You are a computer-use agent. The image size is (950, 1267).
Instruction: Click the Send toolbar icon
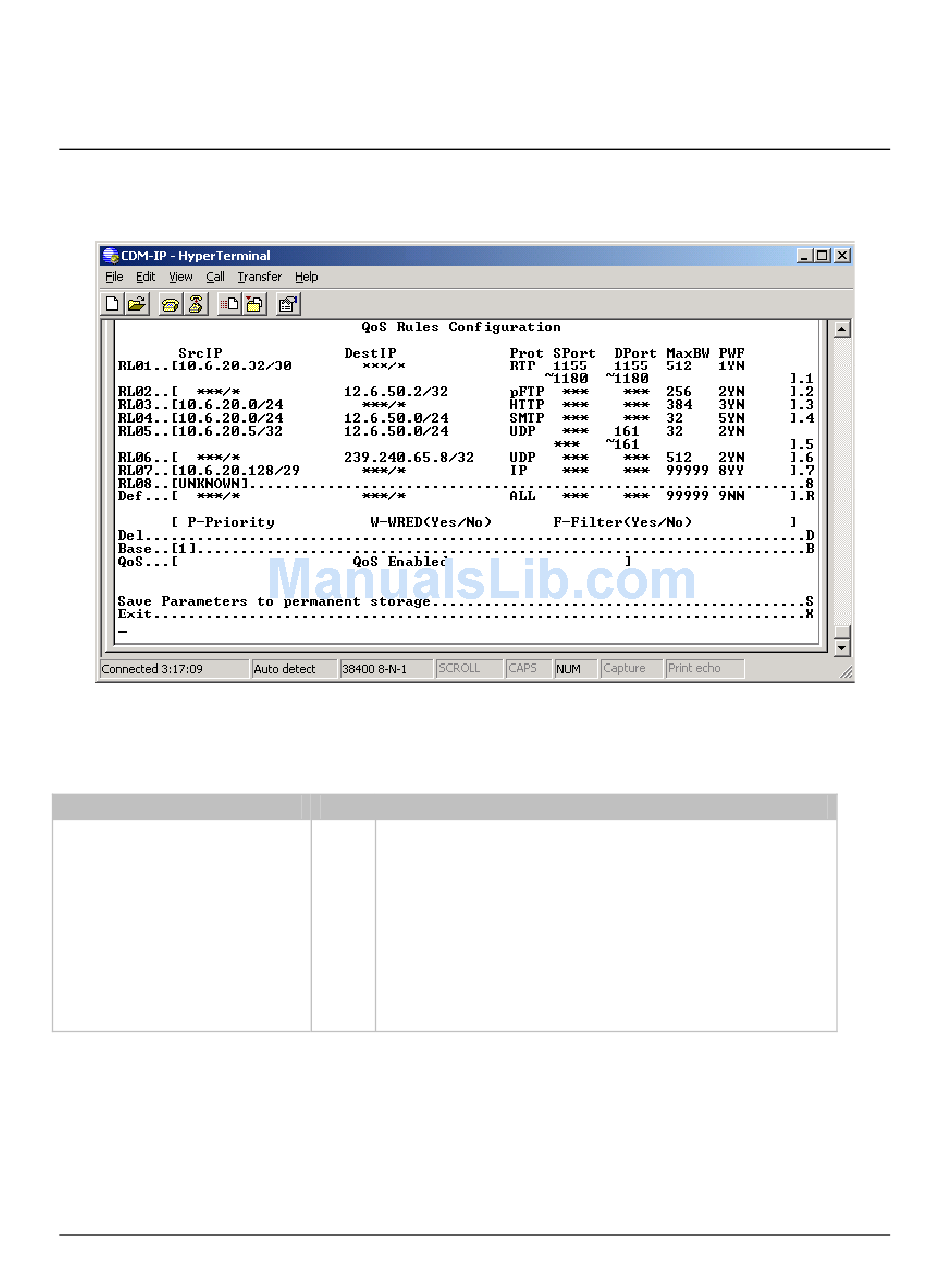(229, 304)
